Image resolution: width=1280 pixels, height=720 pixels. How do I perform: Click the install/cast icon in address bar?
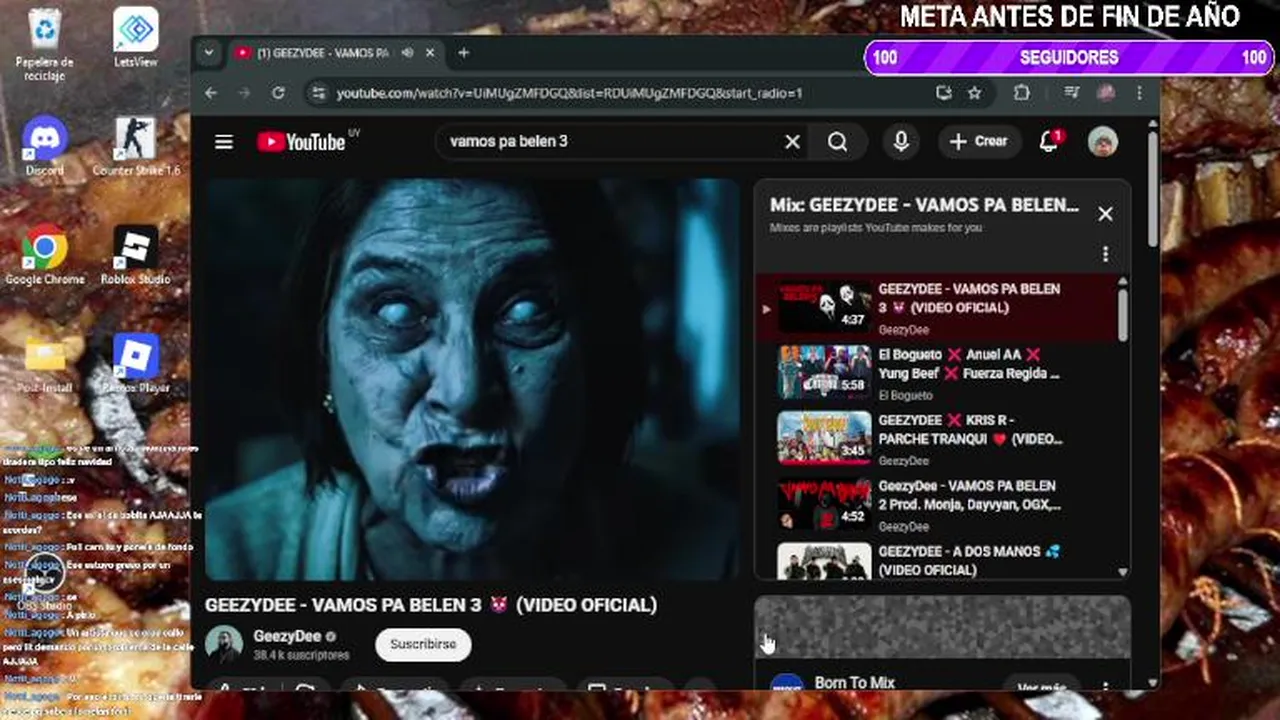tap(943, 93)
